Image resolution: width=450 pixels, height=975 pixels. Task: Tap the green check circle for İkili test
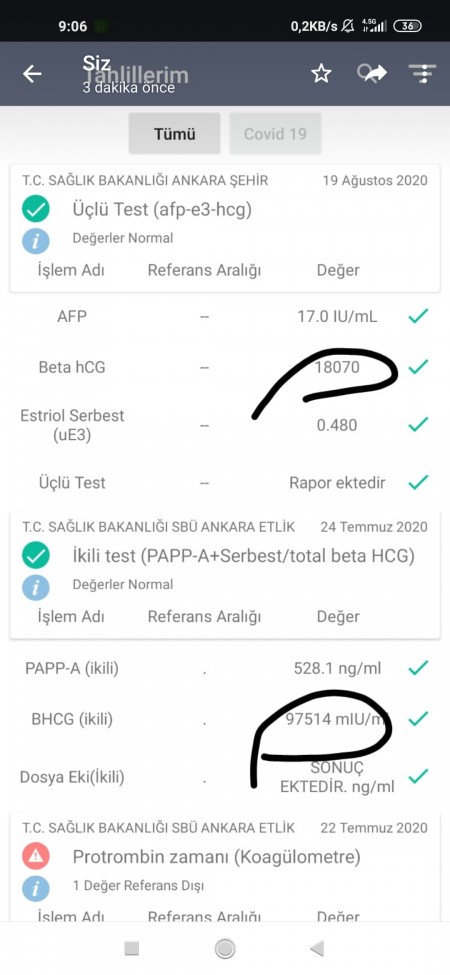(35, 555)
